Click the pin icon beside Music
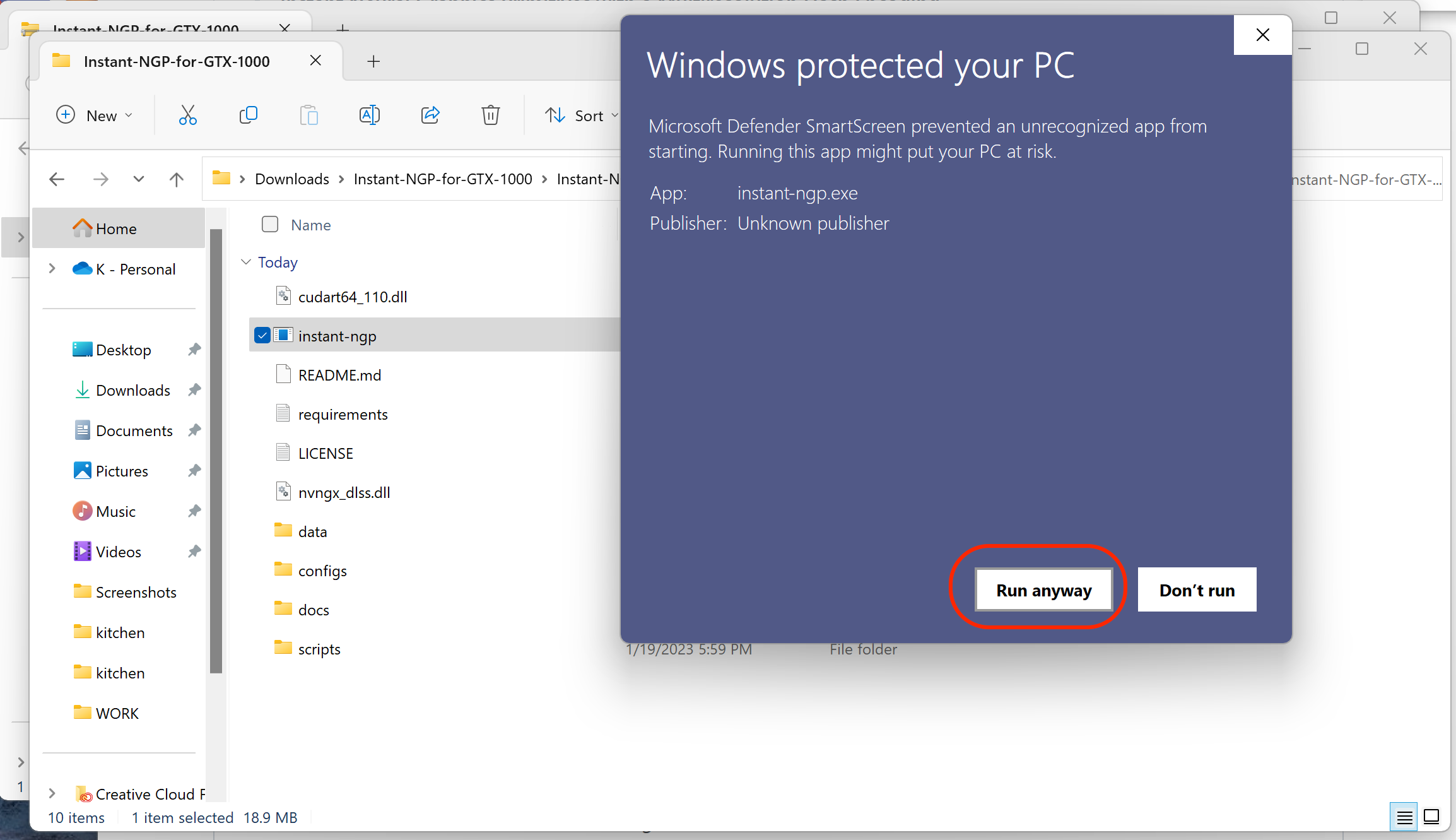1456x840 pixels. [194, 511]
